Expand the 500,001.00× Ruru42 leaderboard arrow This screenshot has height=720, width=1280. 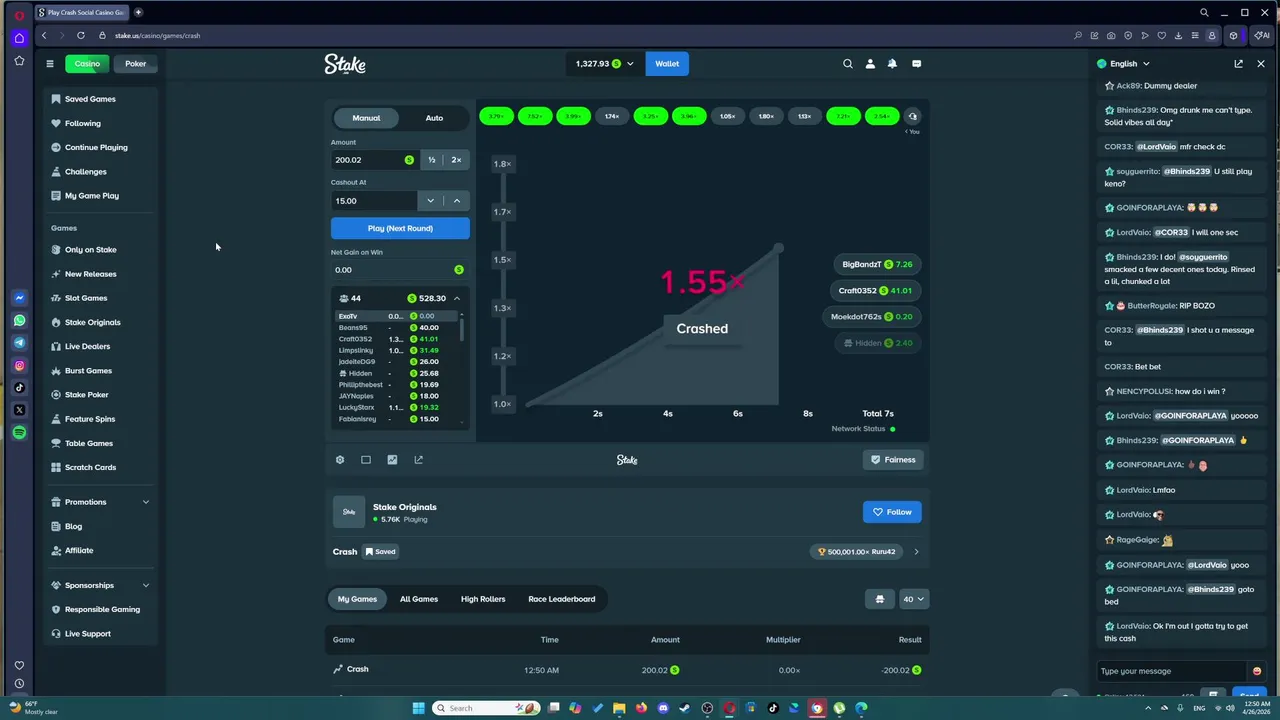point(916,552)
